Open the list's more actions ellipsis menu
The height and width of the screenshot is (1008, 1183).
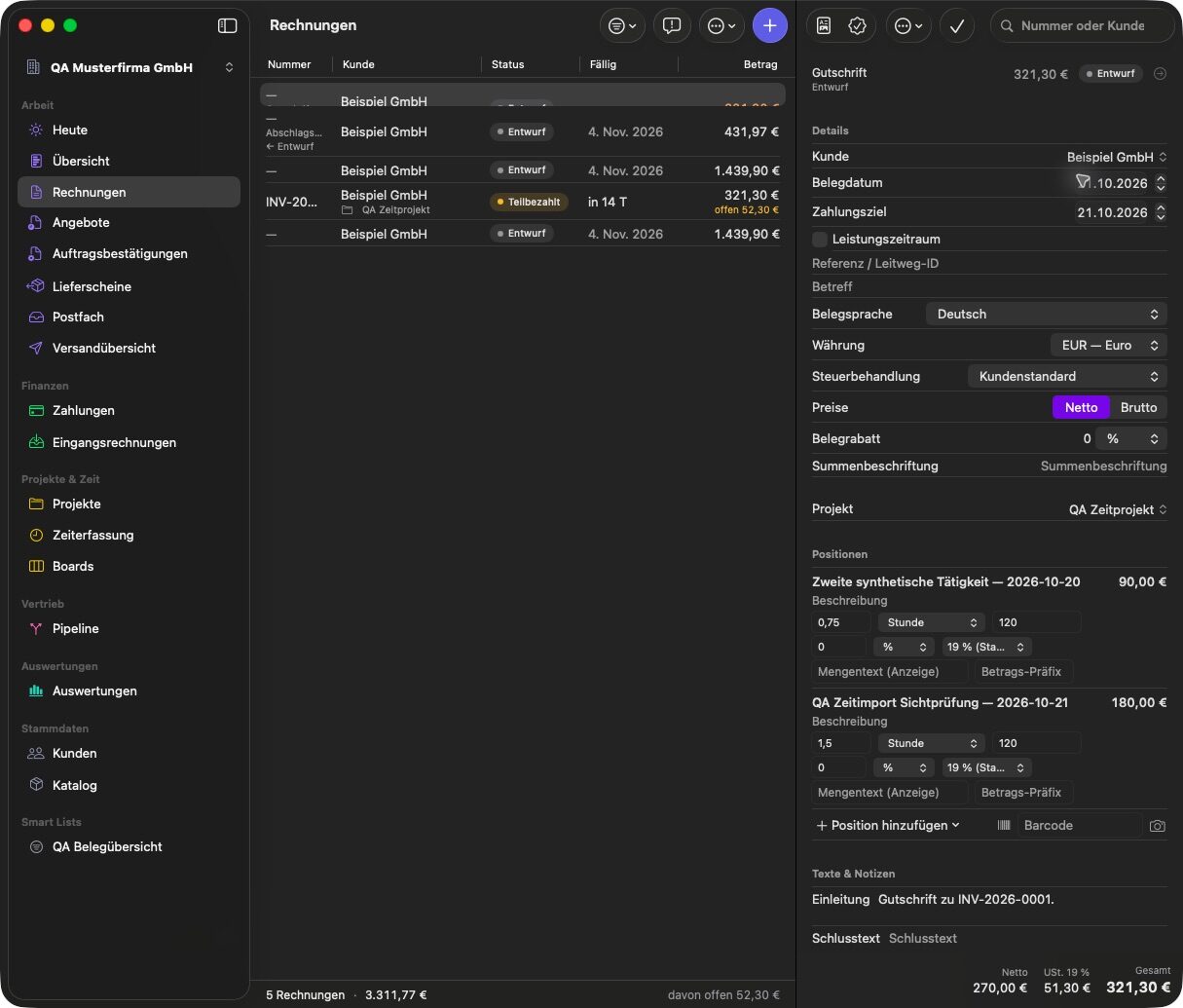(721, 26)
